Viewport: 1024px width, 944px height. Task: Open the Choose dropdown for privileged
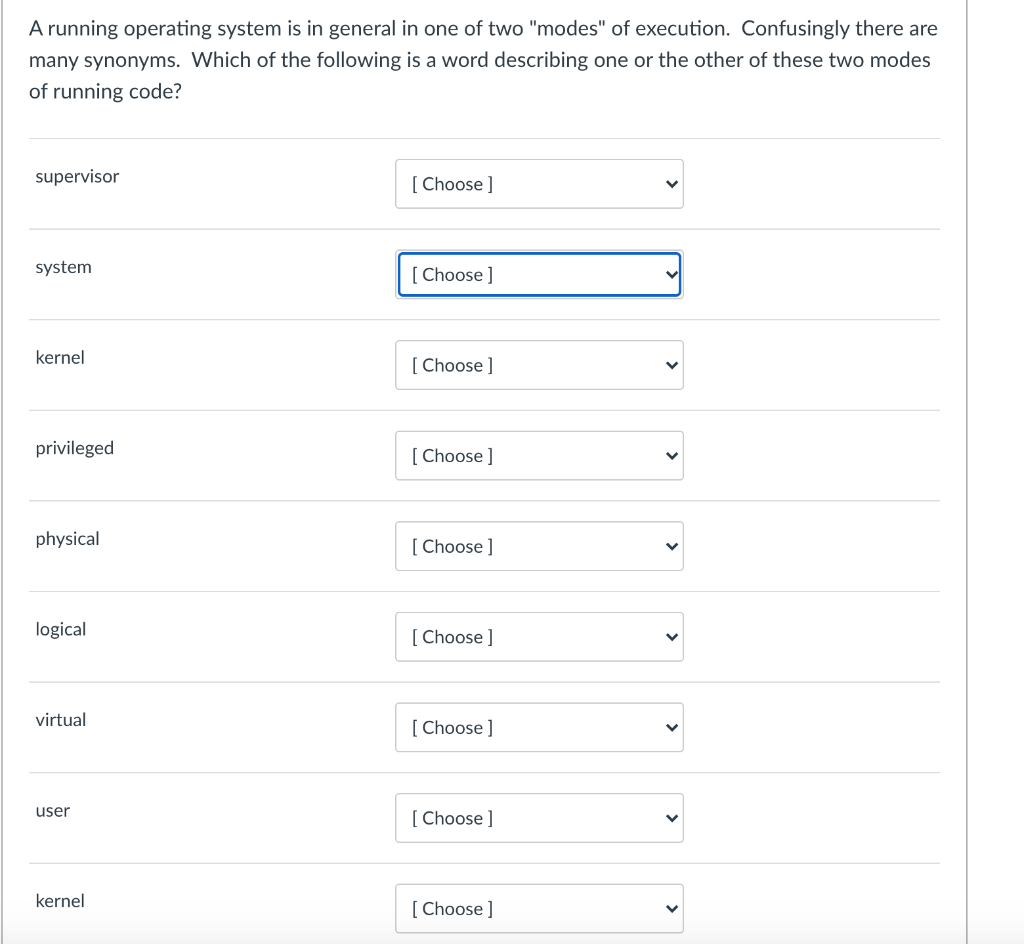point(538,456)
